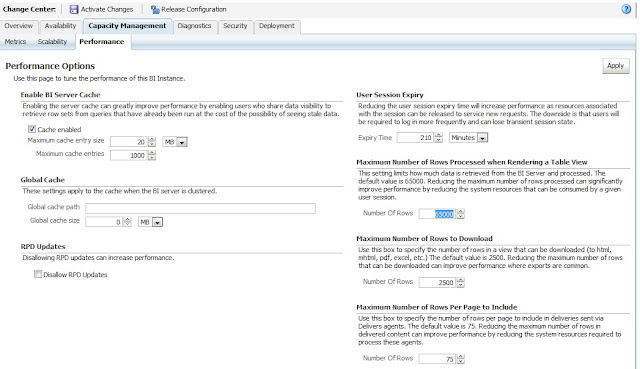Click Maximum Number of Rows to Download heading
The image size is (640, 369).
pyautogui.click(x=424, y=238)
